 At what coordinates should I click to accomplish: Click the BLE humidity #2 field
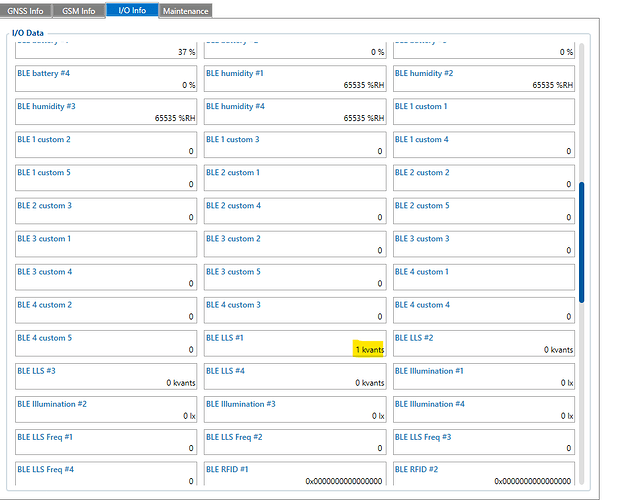pos(484,79)
